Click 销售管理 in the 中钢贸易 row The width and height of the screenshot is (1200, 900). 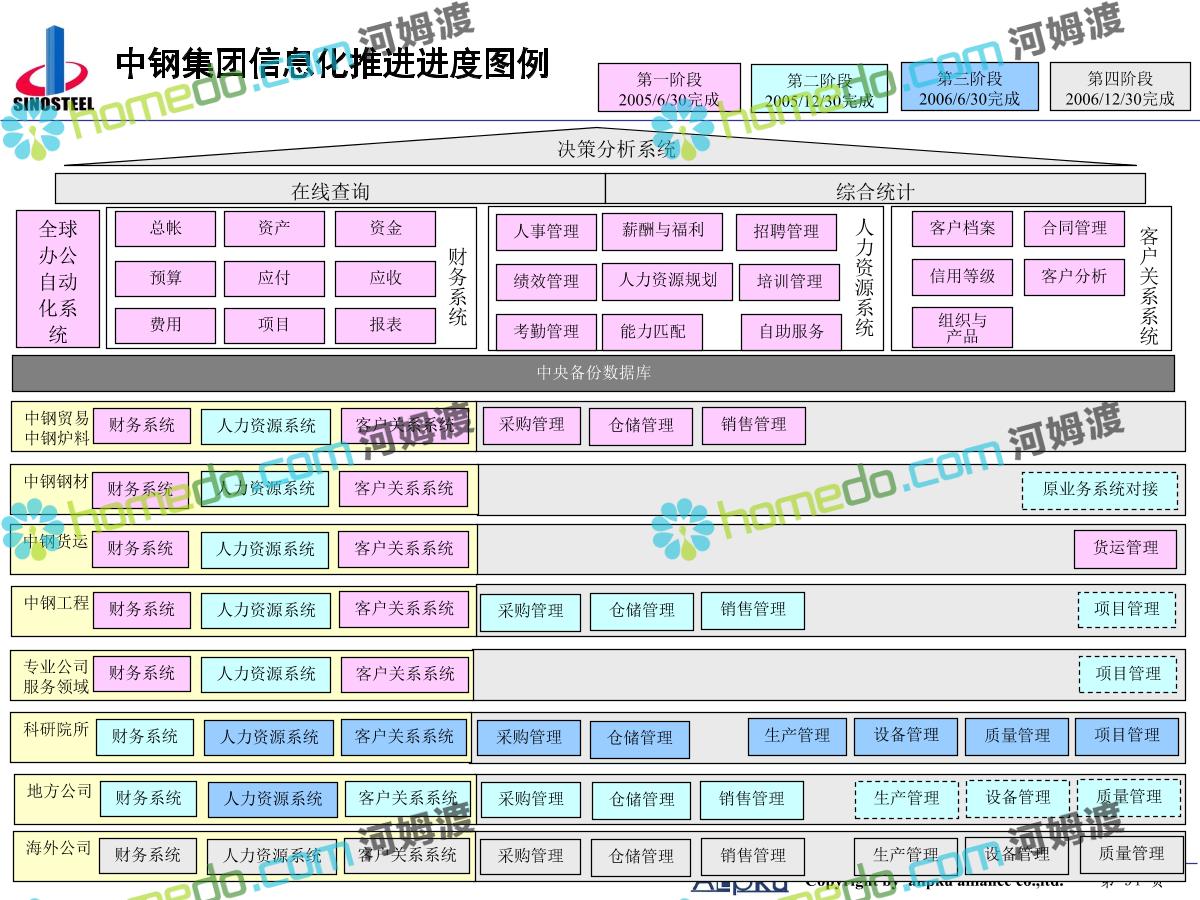click(753, 425)
